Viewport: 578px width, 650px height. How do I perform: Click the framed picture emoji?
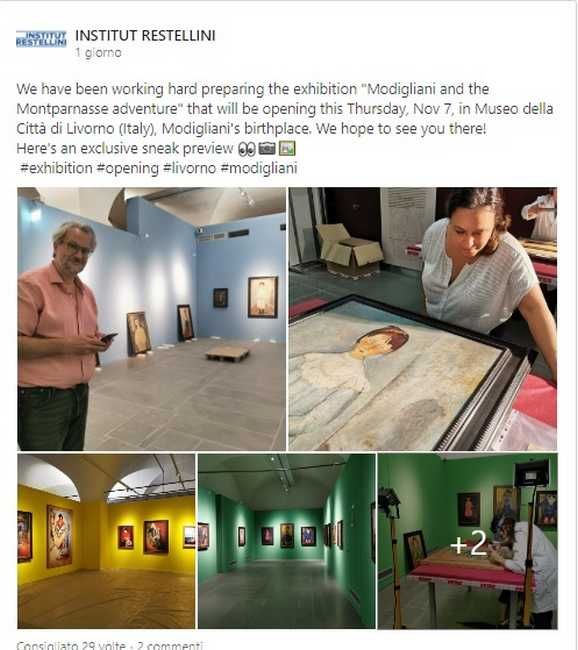tap(287, 148)
